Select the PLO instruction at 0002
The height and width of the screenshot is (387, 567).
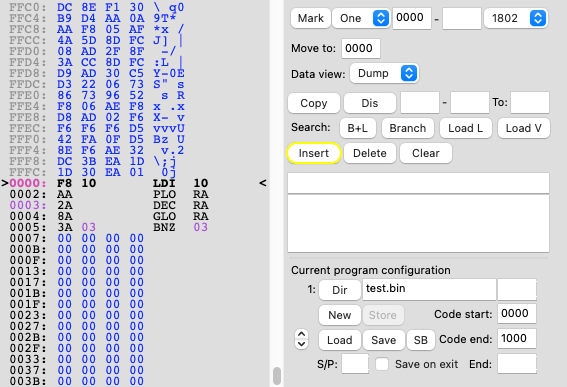point(164,195)
